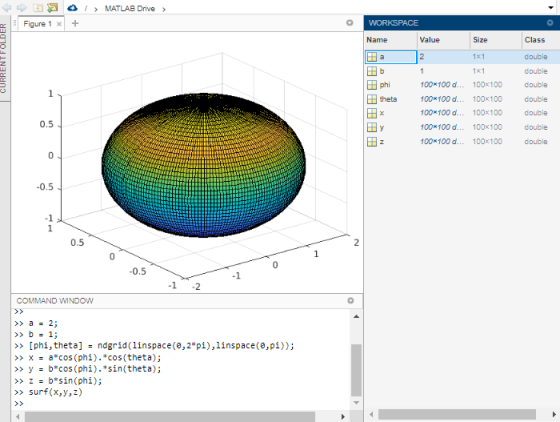Click the figure tab drag handle
560x422 pixels.
point(15,24)
